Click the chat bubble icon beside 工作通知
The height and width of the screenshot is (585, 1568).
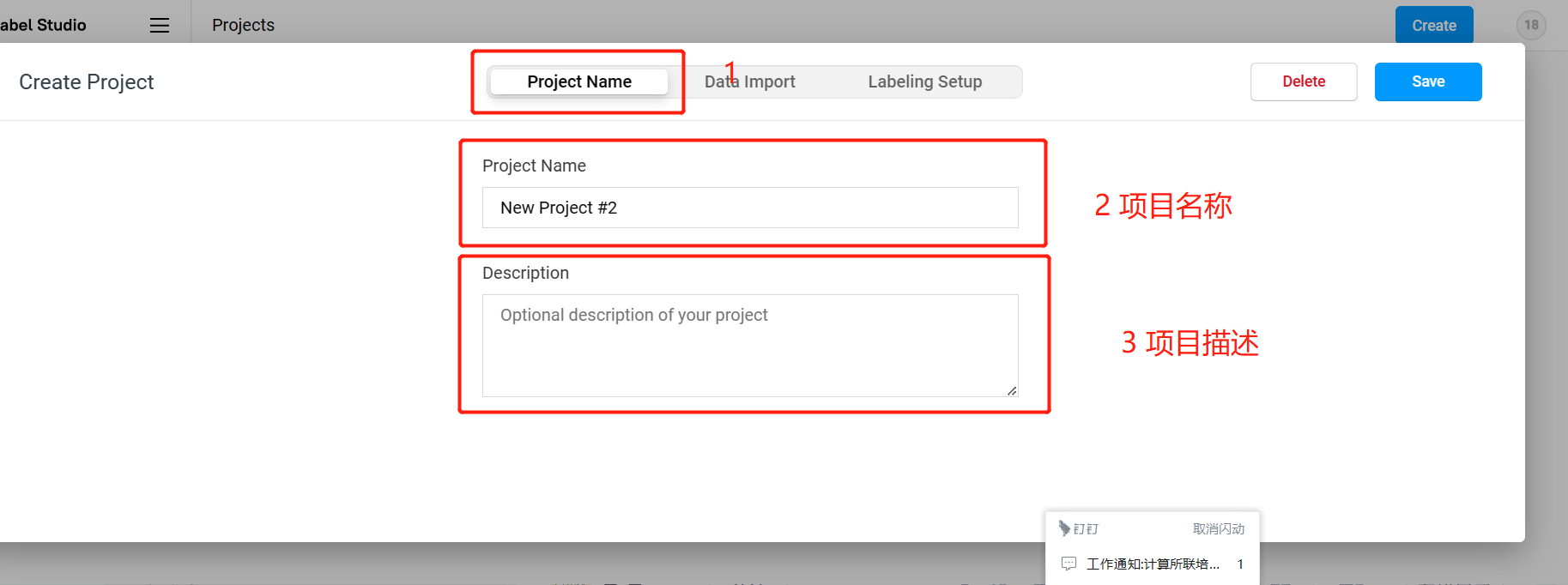(x=1069, y=564)
